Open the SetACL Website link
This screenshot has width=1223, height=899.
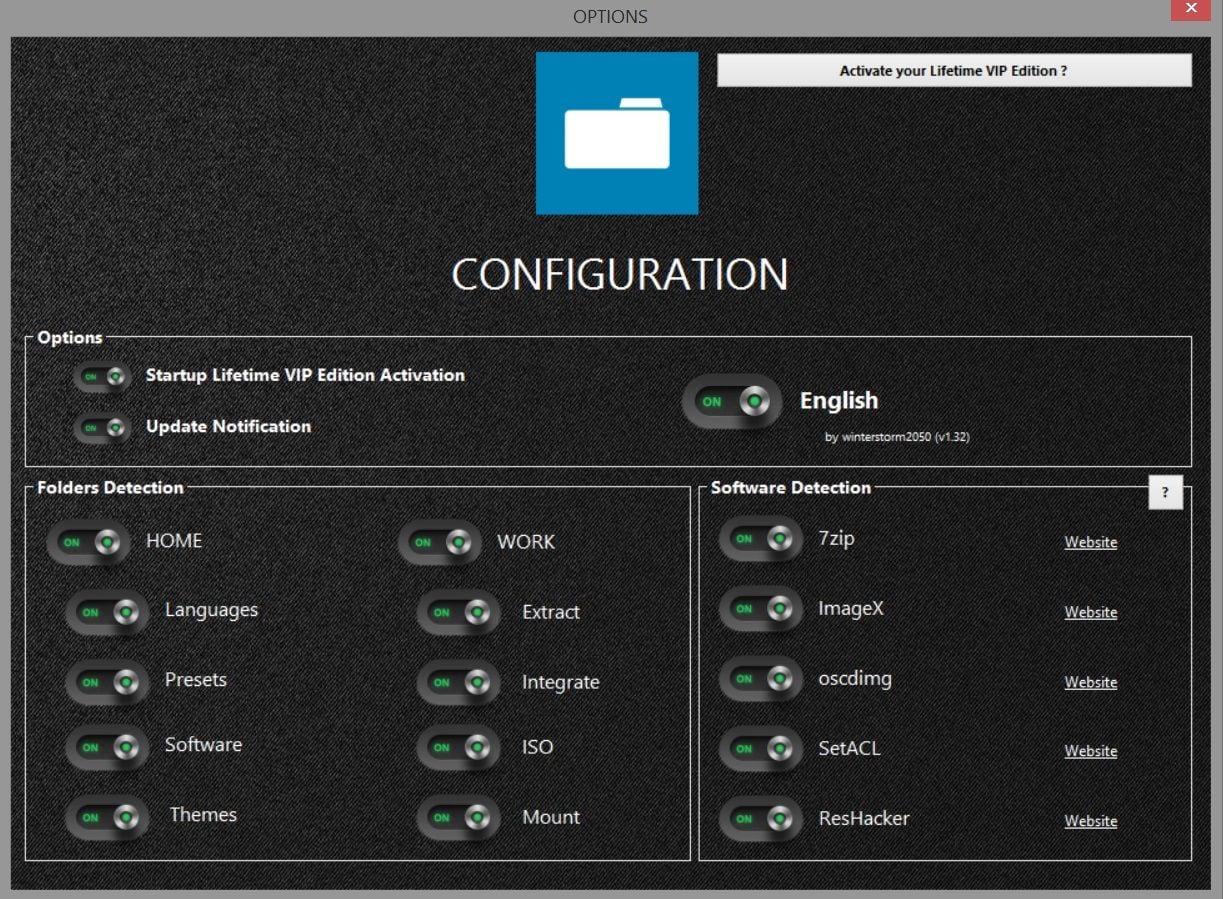coord(1091,751)
